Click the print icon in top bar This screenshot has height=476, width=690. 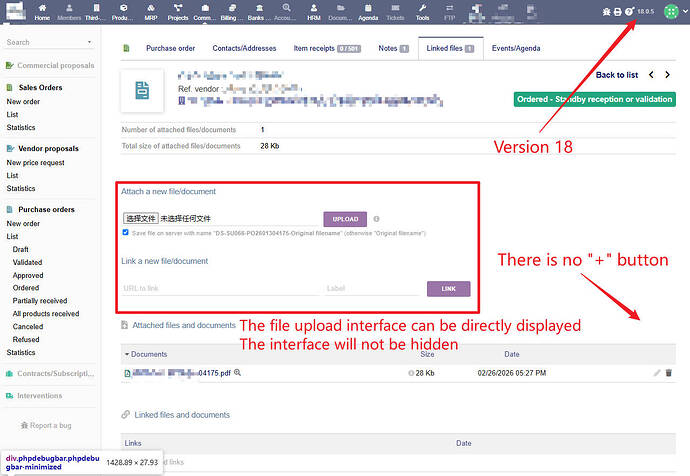click(617, 12)
